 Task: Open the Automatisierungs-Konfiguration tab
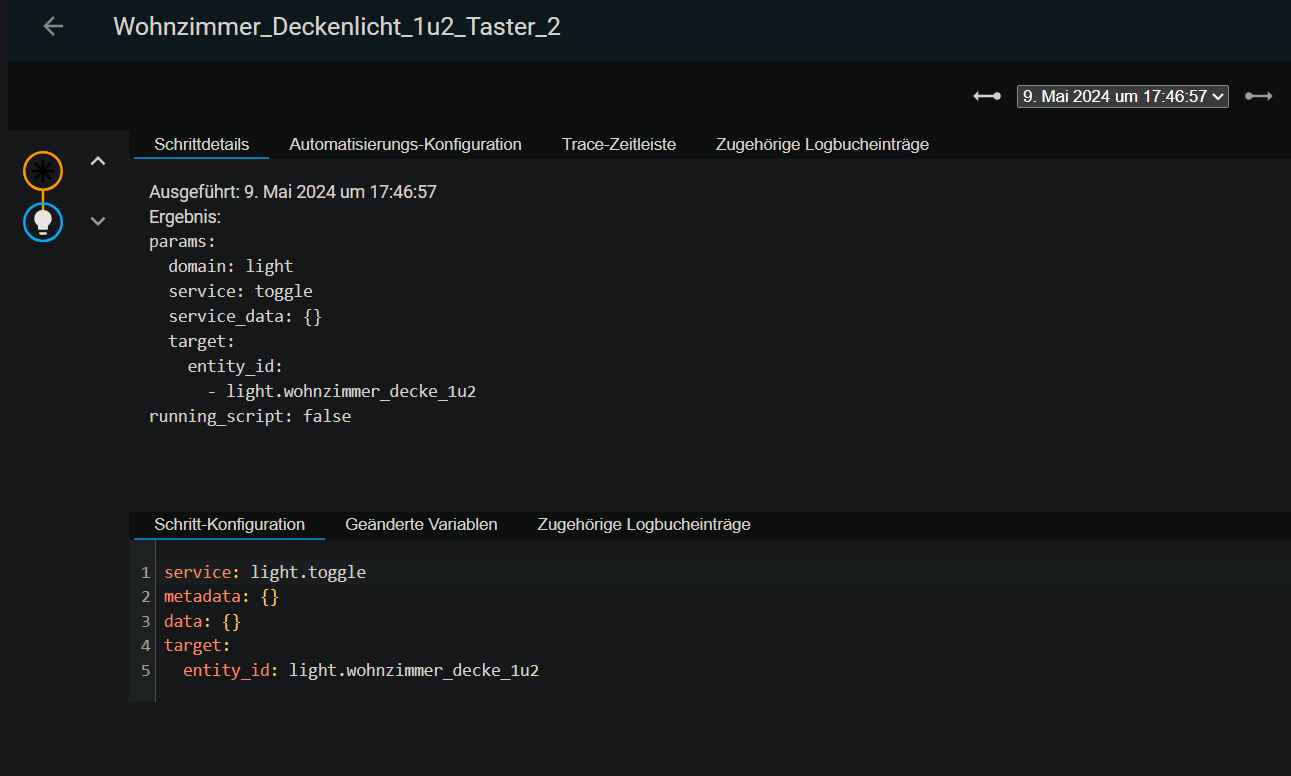coord(405,144)
